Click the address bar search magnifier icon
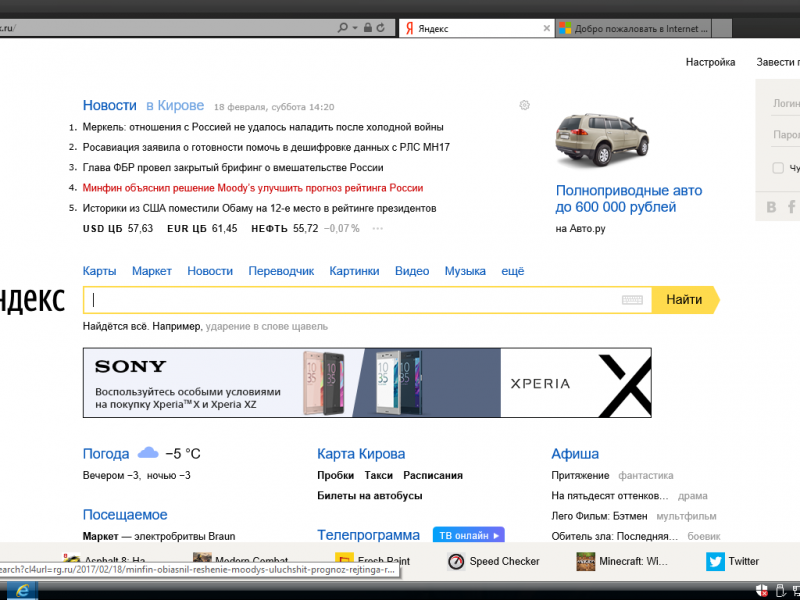The width and height of the screenshot is (800, 600). tap(342, 28)
